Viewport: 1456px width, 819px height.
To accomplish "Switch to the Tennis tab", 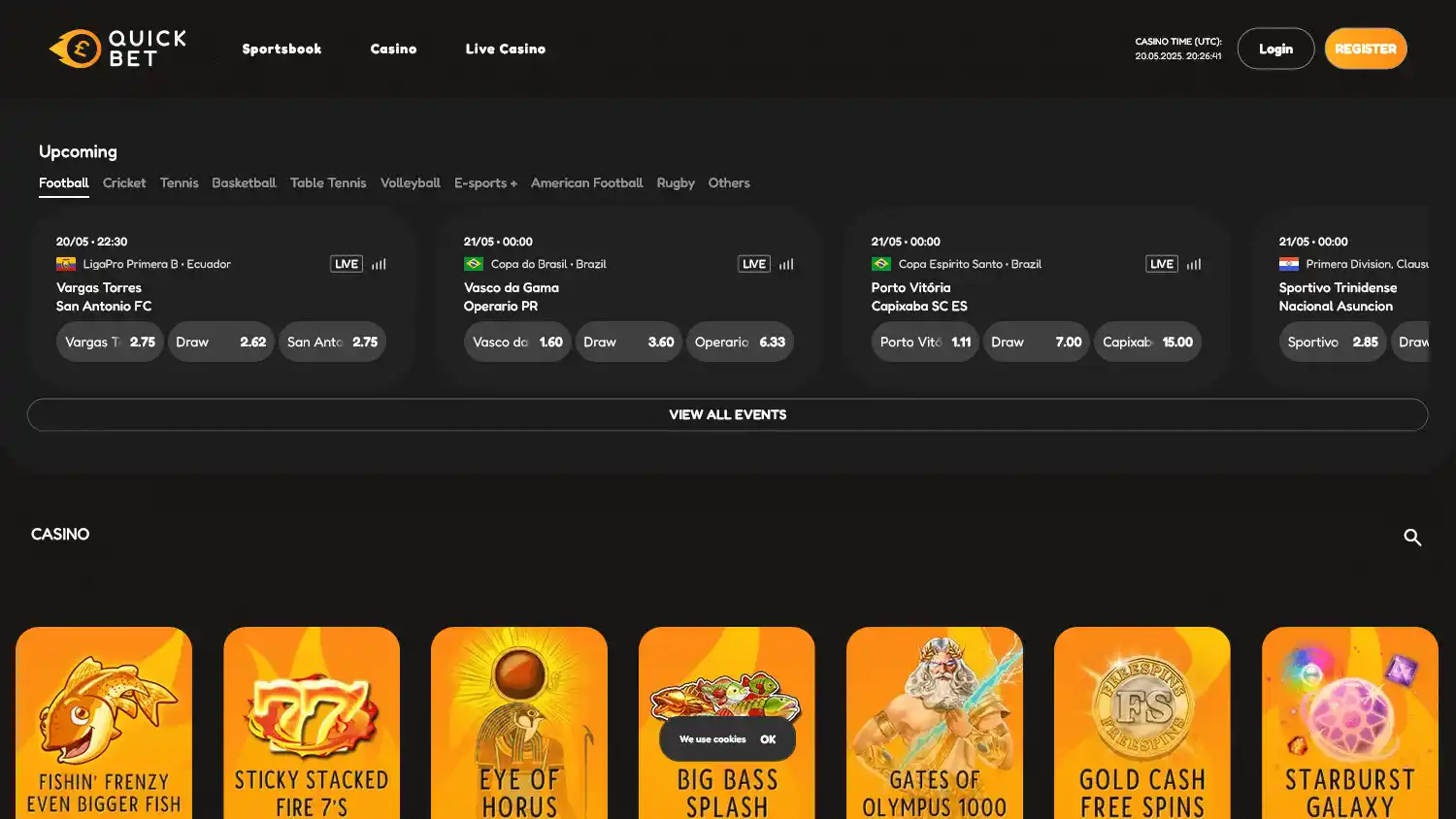I will [180, 182].
